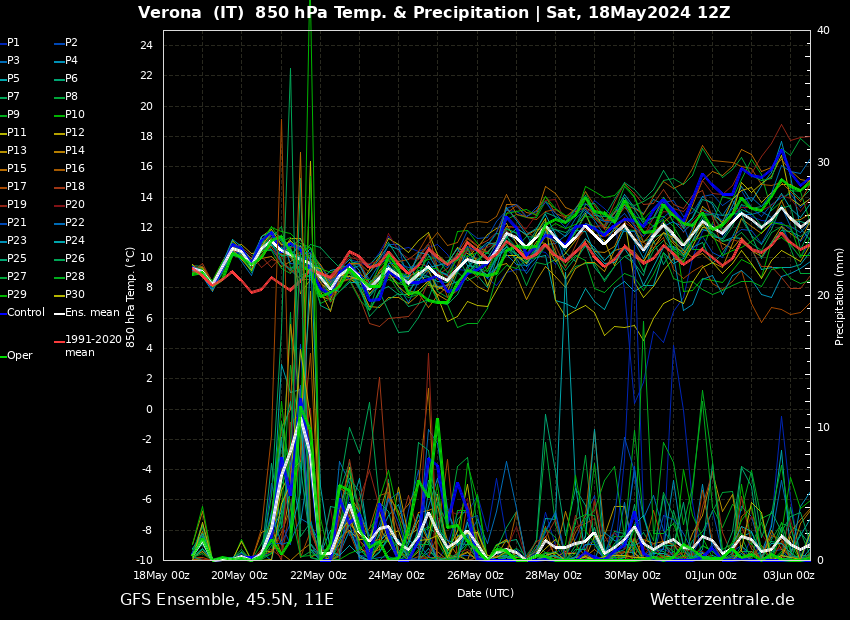Screen dimensions: 850x620
Task: Select the P9 legend entry
Action: [x=10, y=114]
